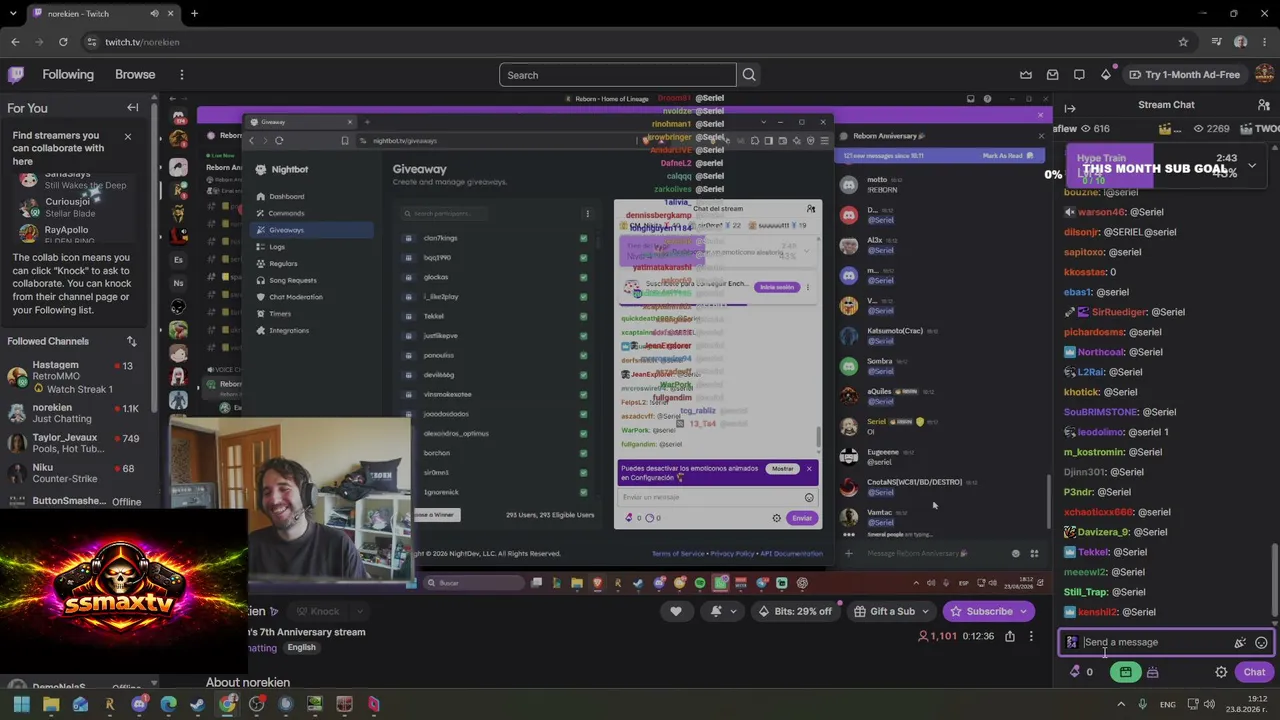Click the Bits: 29% off button
This screenshot has height=720, width=1280.
(795, 611)
